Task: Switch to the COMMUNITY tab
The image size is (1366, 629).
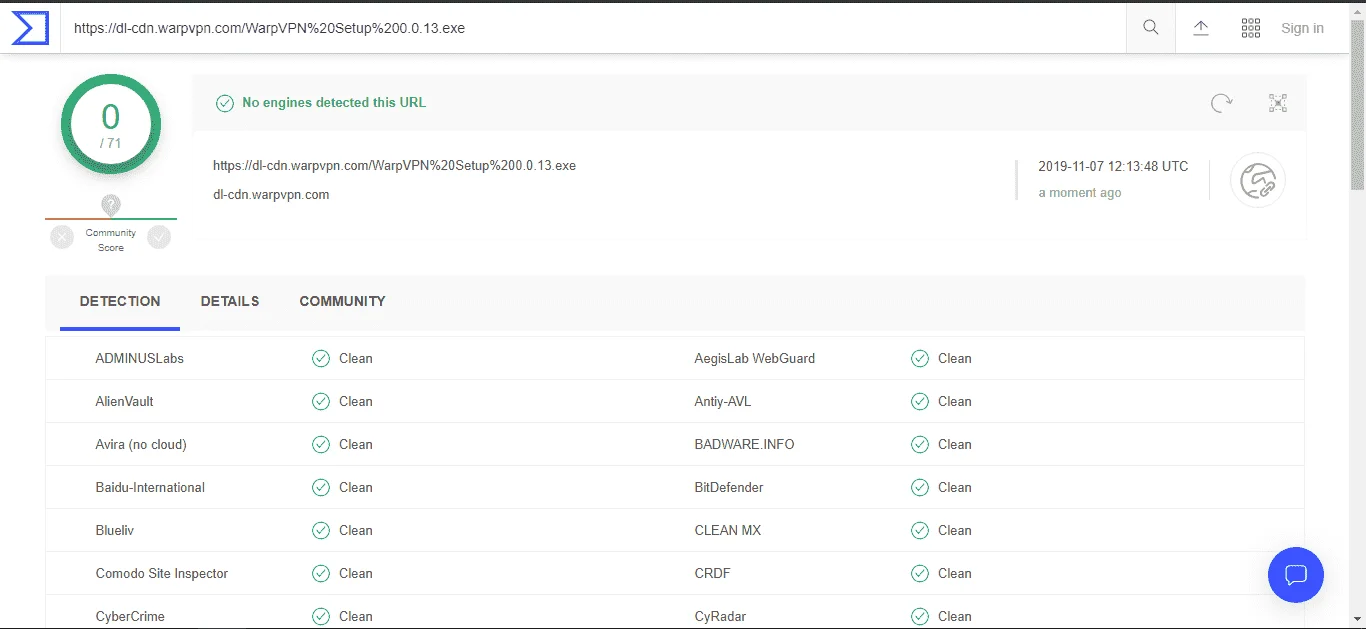Action: tap(342, 301)
